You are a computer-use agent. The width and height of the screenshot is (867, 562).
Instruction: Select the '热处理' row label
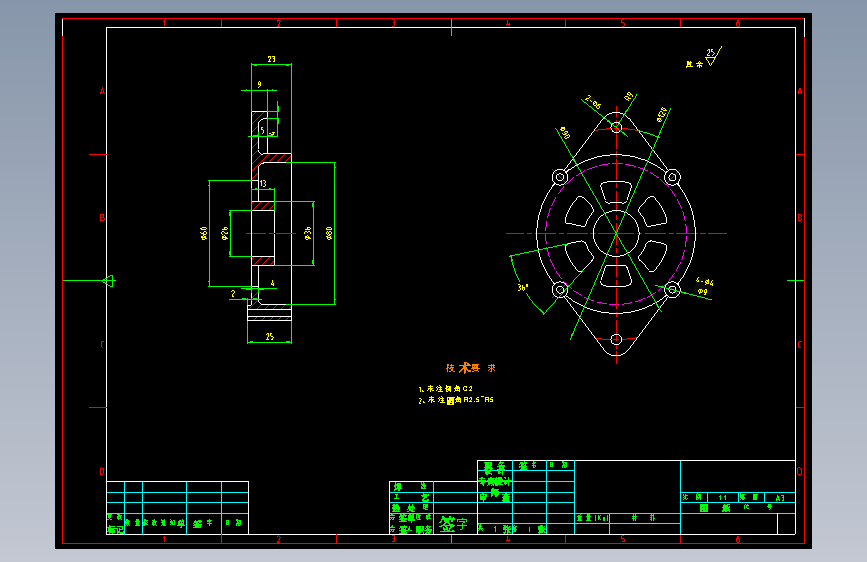tap(411, 508)
